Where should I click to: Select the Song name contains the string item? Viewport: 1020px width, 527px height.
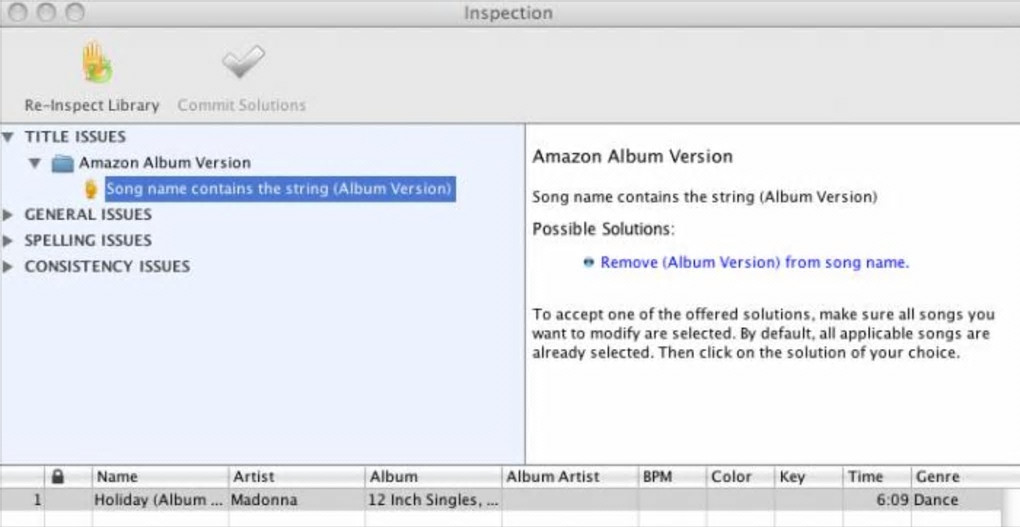tap(279, 189)
